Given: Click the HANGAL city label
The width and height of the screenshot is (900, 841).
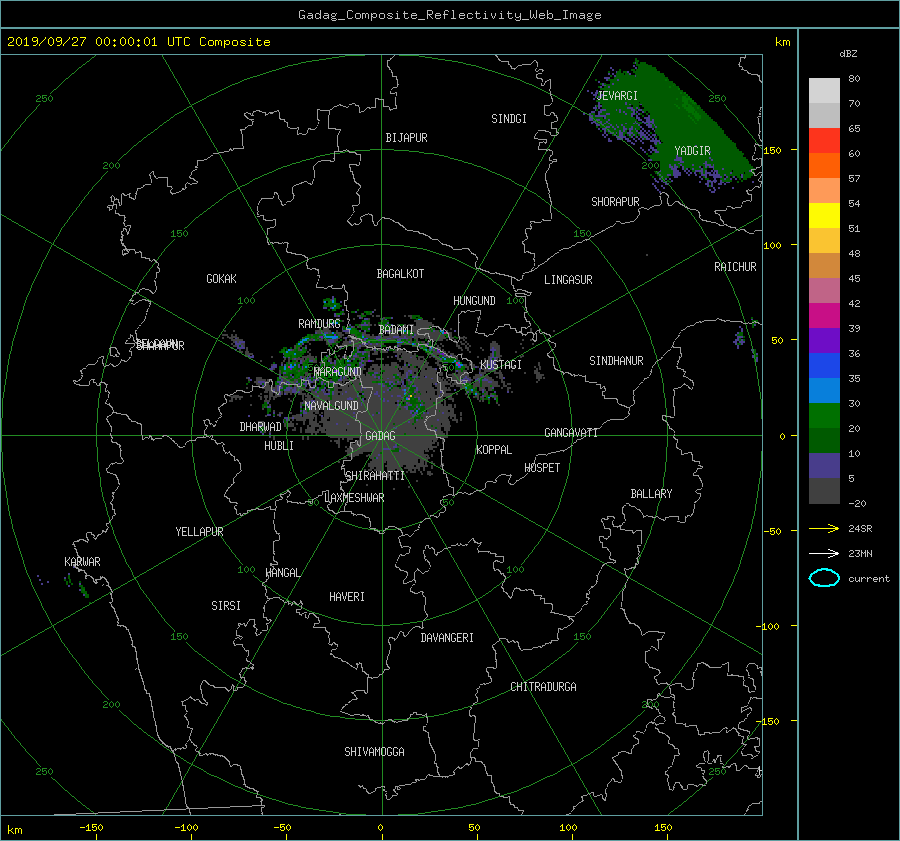Looking at the screenshot, I should (x=282, y=573).
